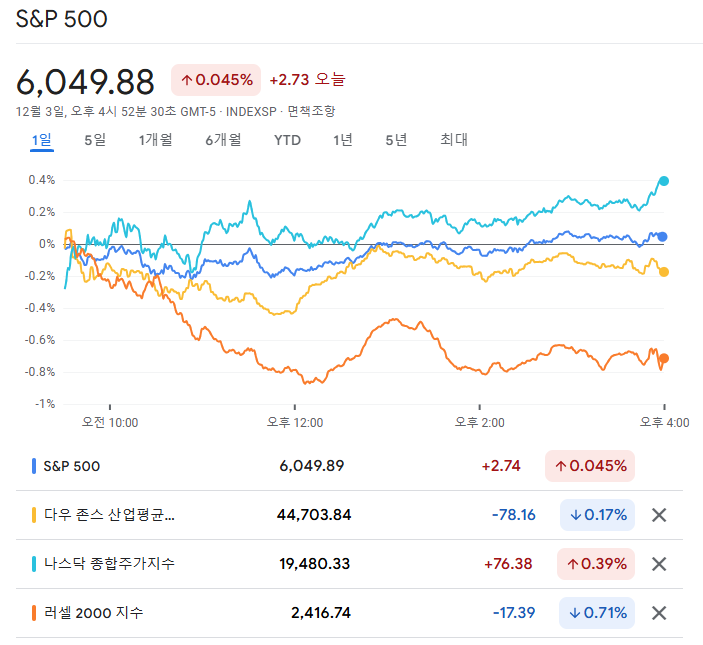
Task: Click the 0.39% up badge for 나스닥
Action: pyautogui.click(x=596, y=564)
